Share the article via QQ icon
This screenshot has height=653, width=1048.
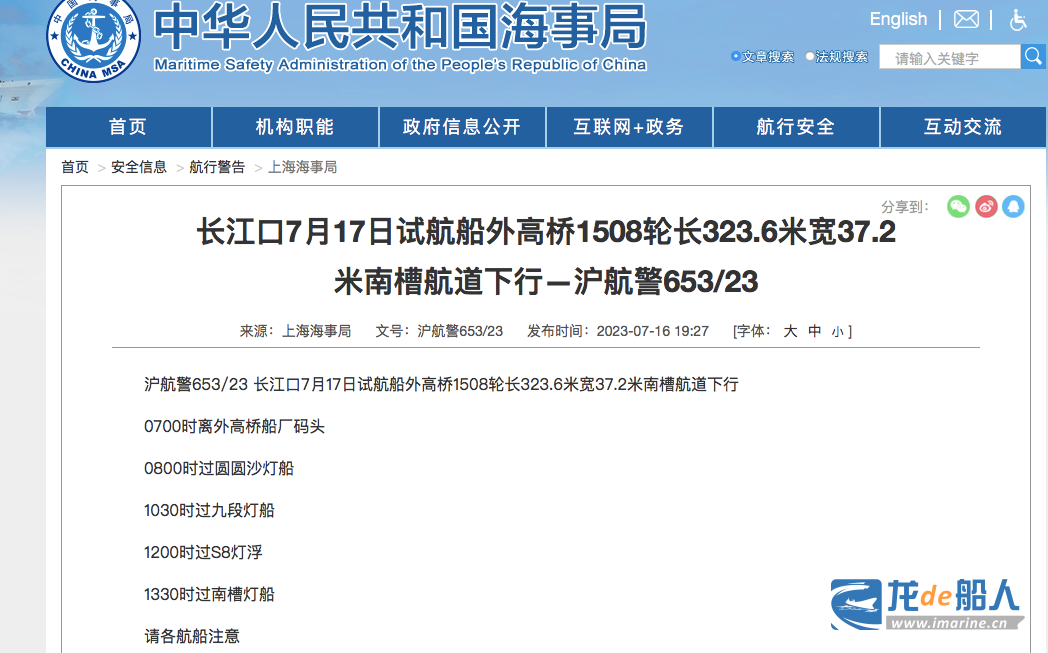click(x=1013, y=207)
